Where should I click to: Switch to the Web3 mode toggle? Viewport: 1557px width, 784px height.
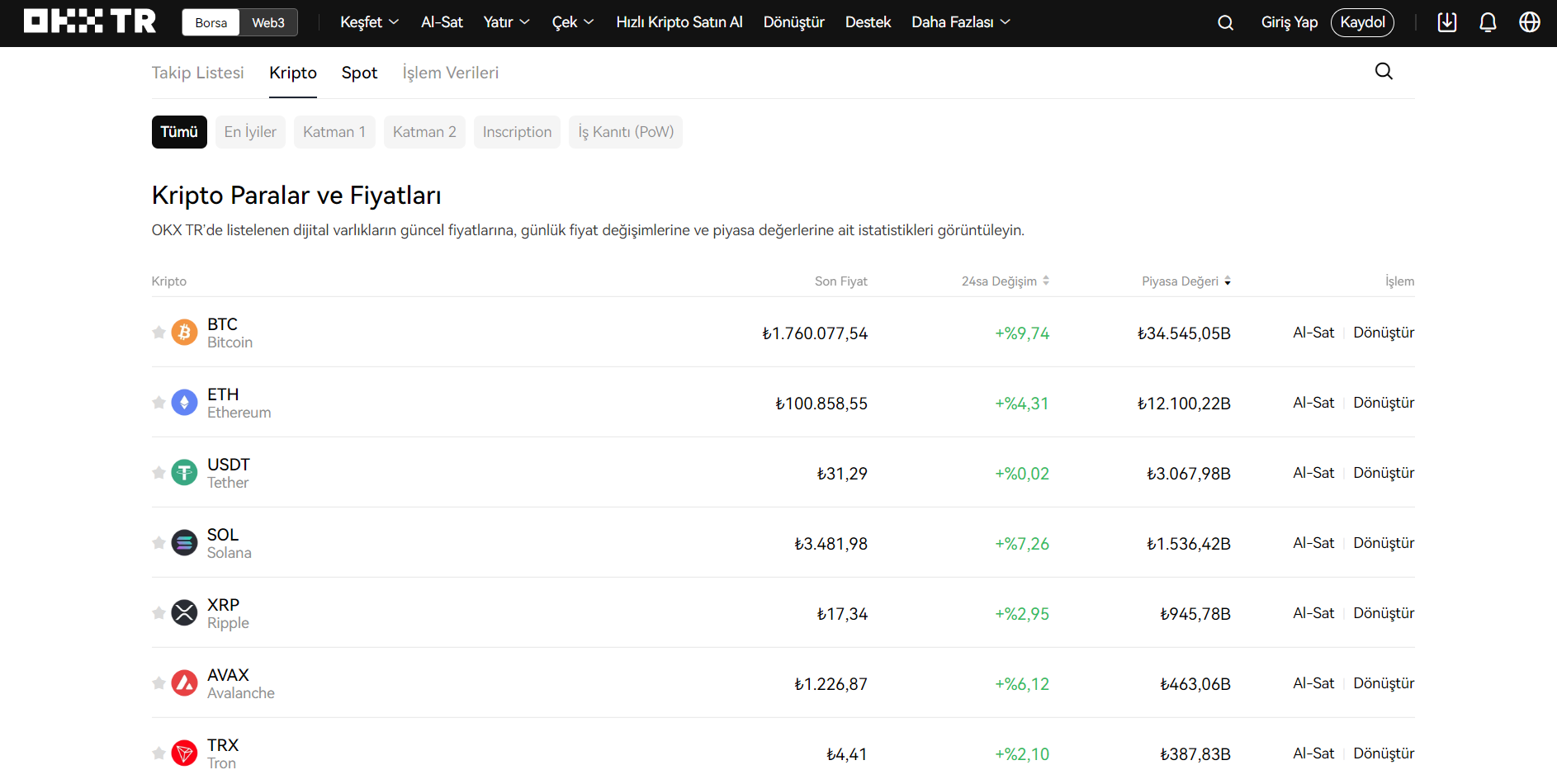point(268,23)
